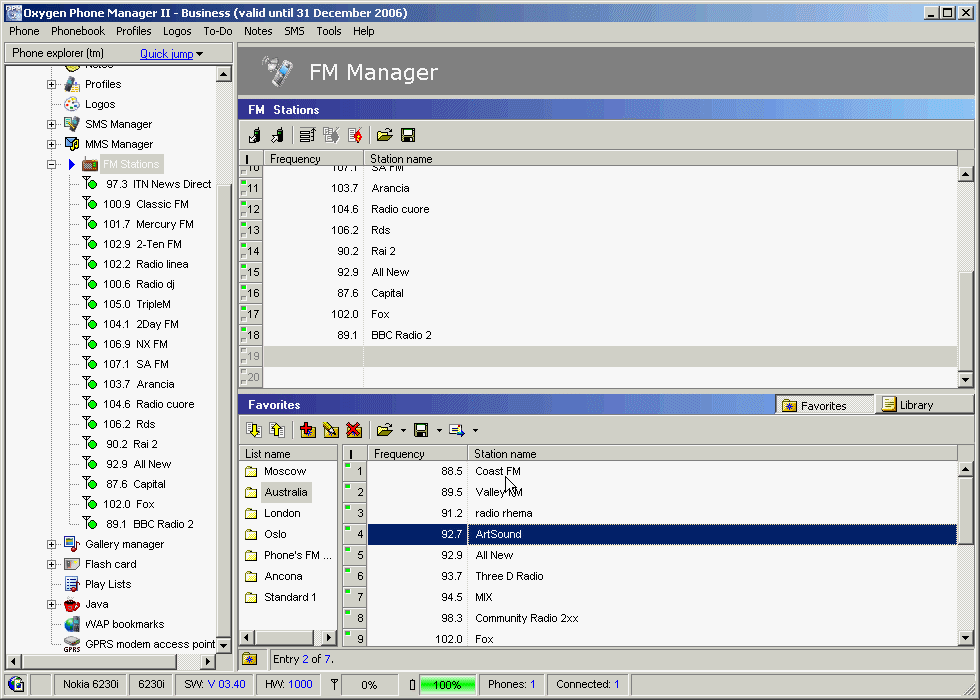Click the pencil edit list icon in Favorites
The image size is (980, 700).
330,430
